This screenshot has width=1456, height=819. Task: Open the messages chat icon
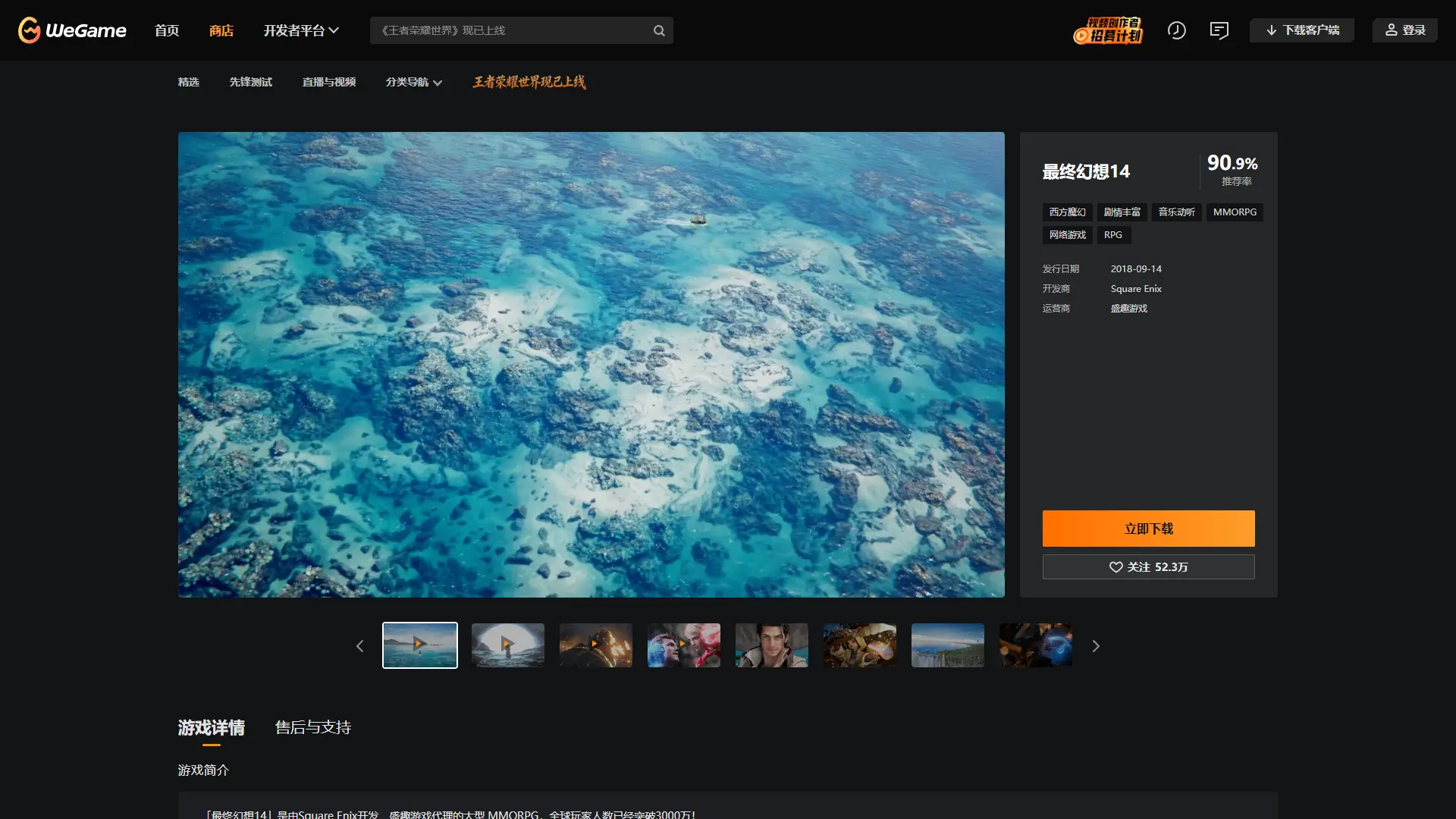pyautogui.click(x=1219, y=30)
